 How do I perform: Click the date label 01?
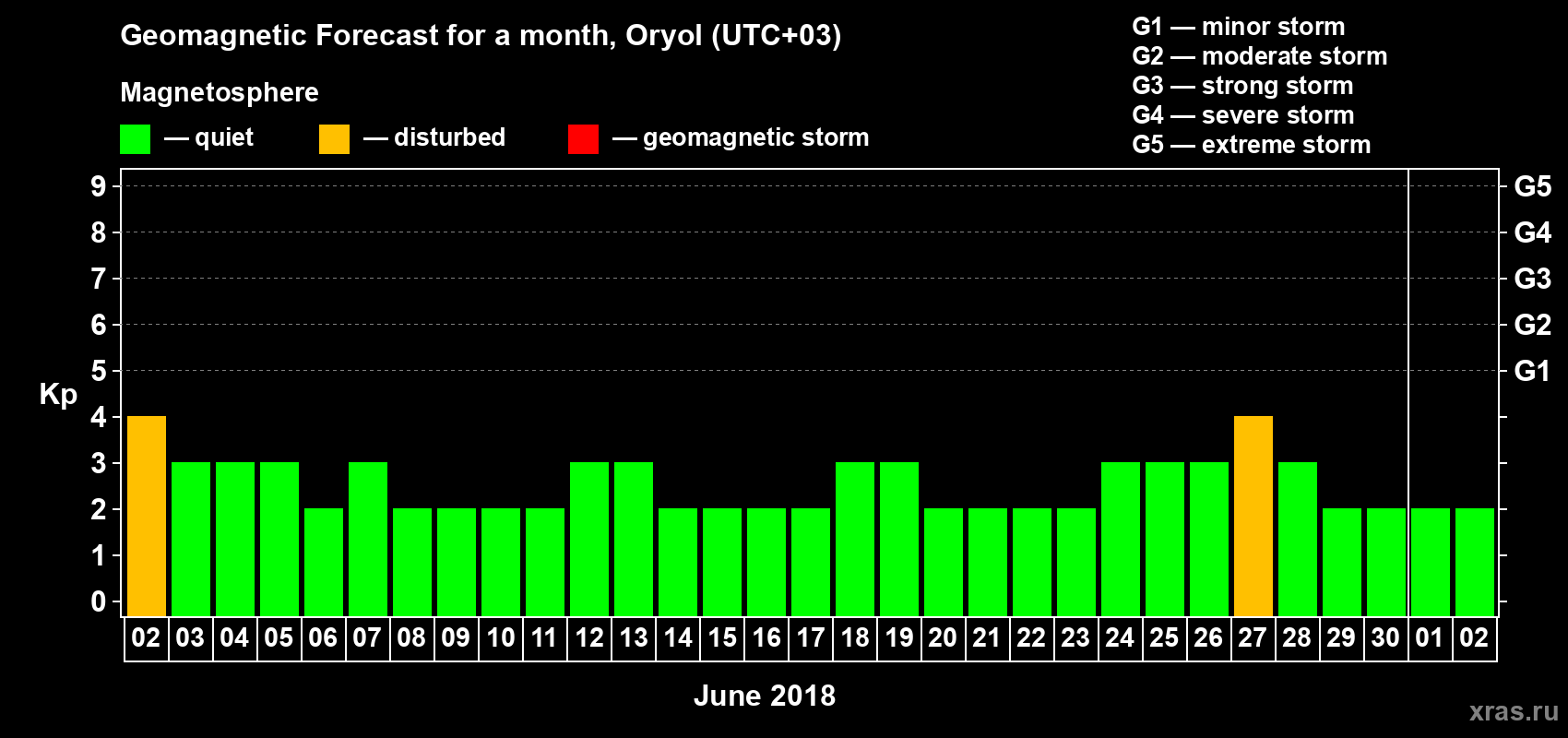pyautogui.click(x=1430, y=637)
